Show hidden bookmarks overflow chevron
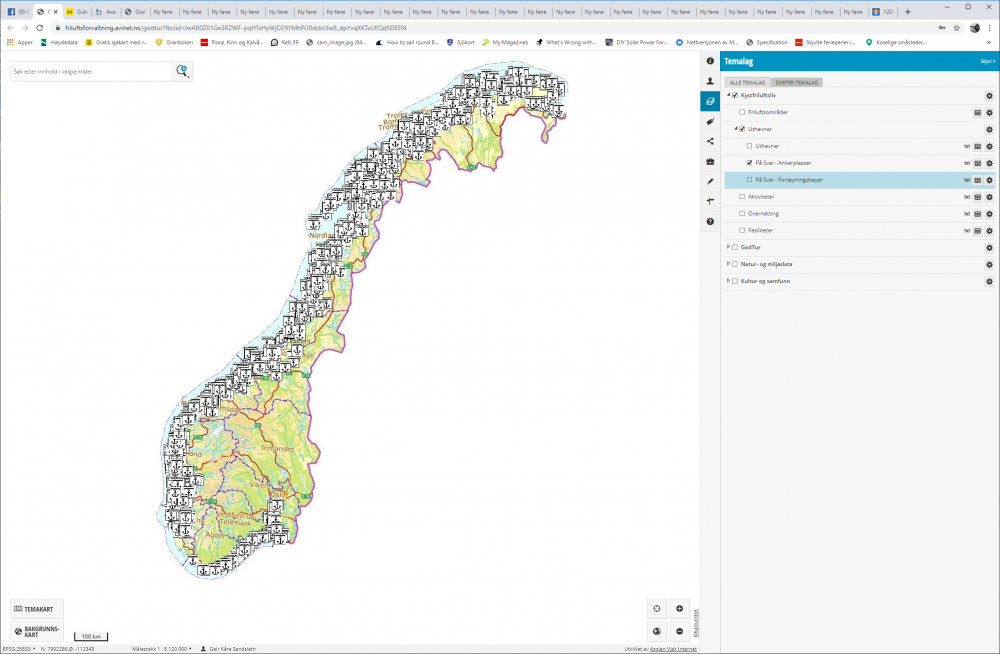 (989, 42)
